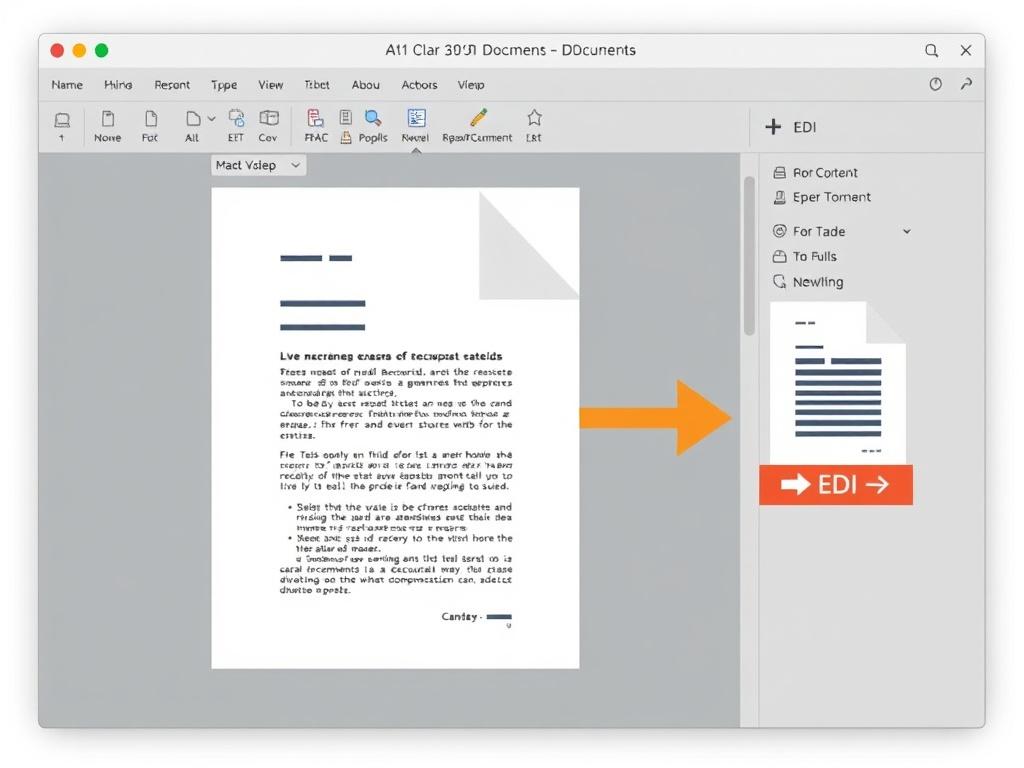
Task: Click the pencil Comment tool icon
Action: pyautogui.click(x=478, y=118)
